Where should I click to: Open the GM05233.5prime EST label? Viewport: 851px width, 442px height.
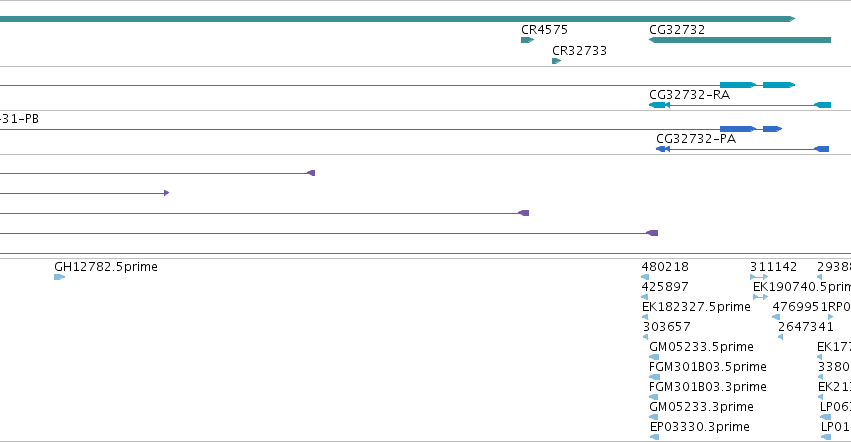(701, 347)
